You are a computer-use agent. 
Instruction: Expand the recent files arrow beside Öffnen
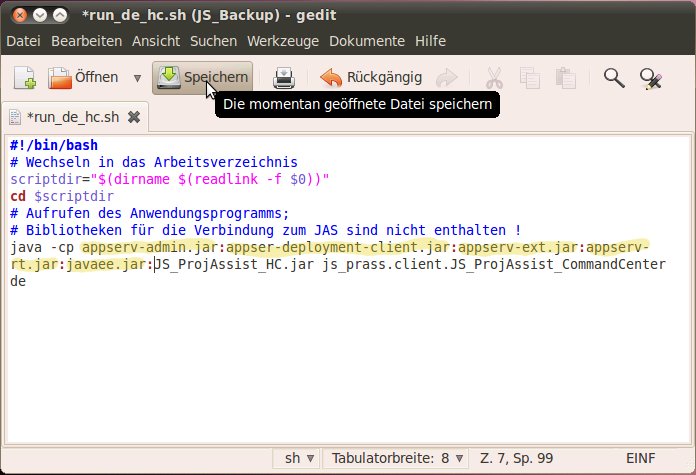click(x=137, y=78)
